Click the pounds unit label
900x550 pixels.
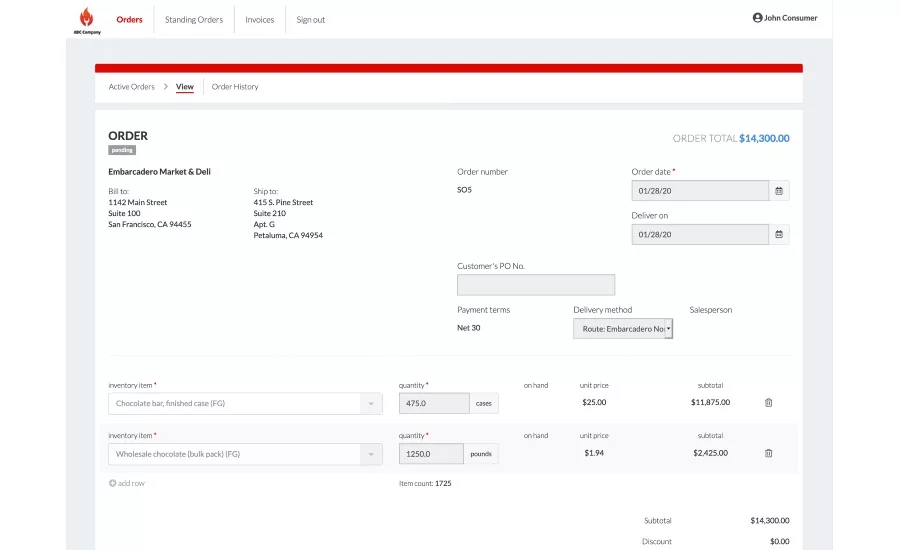tap(481, 454)
